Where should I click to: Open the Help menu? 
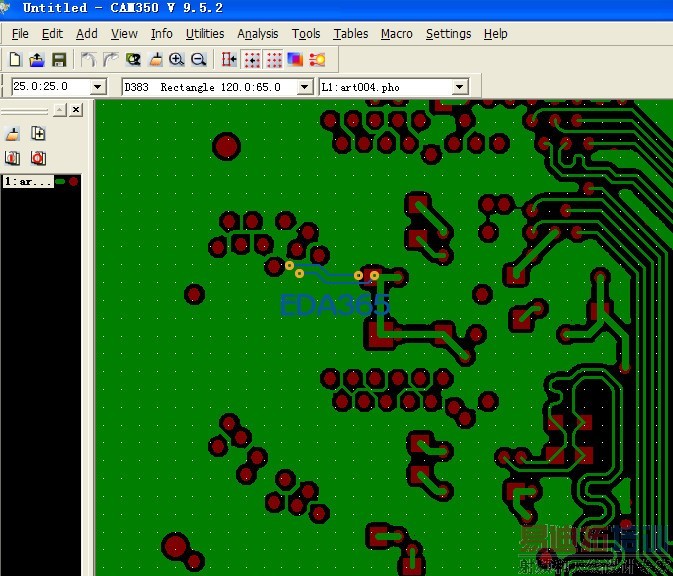coord(495,33)
